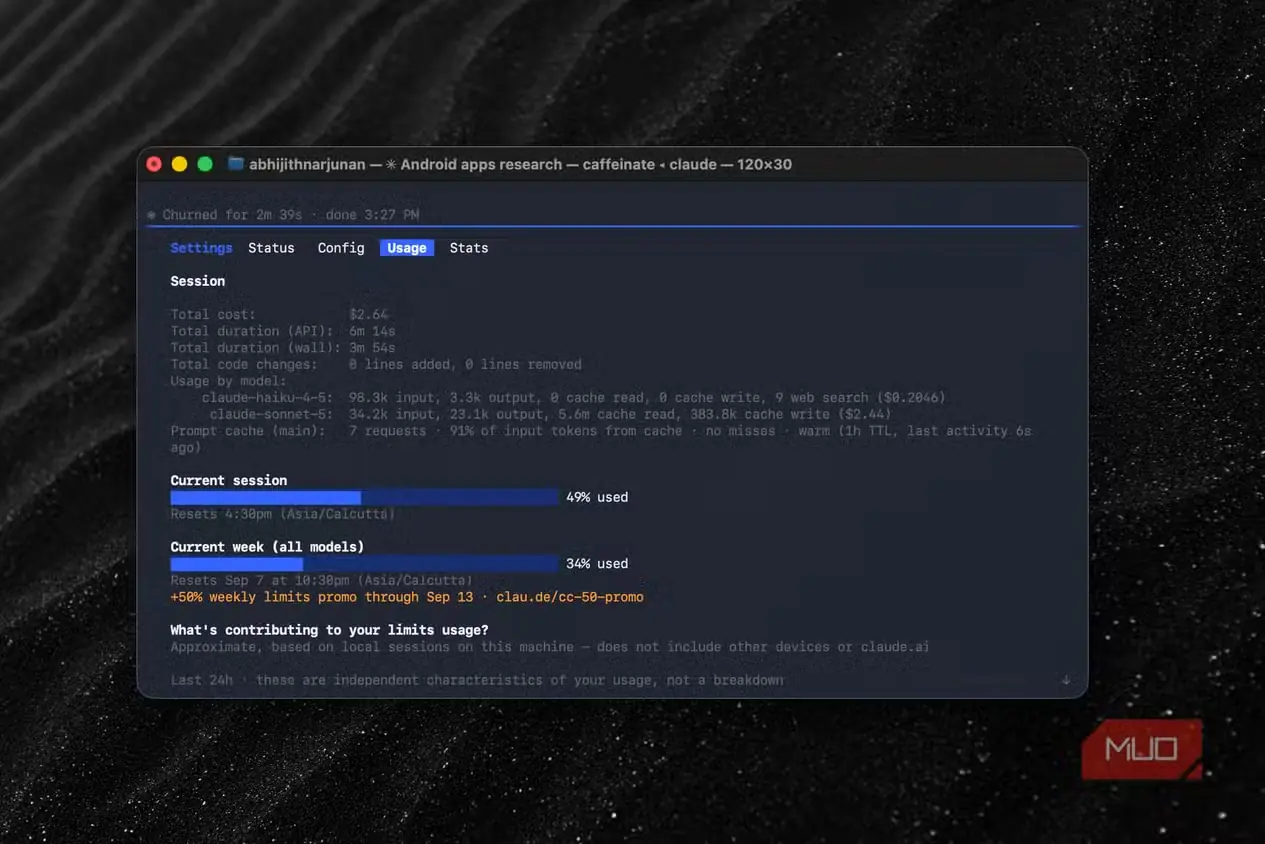Switch to the Stats tab
This screenshot has width=1265, height=844.
tap(469, 248)
